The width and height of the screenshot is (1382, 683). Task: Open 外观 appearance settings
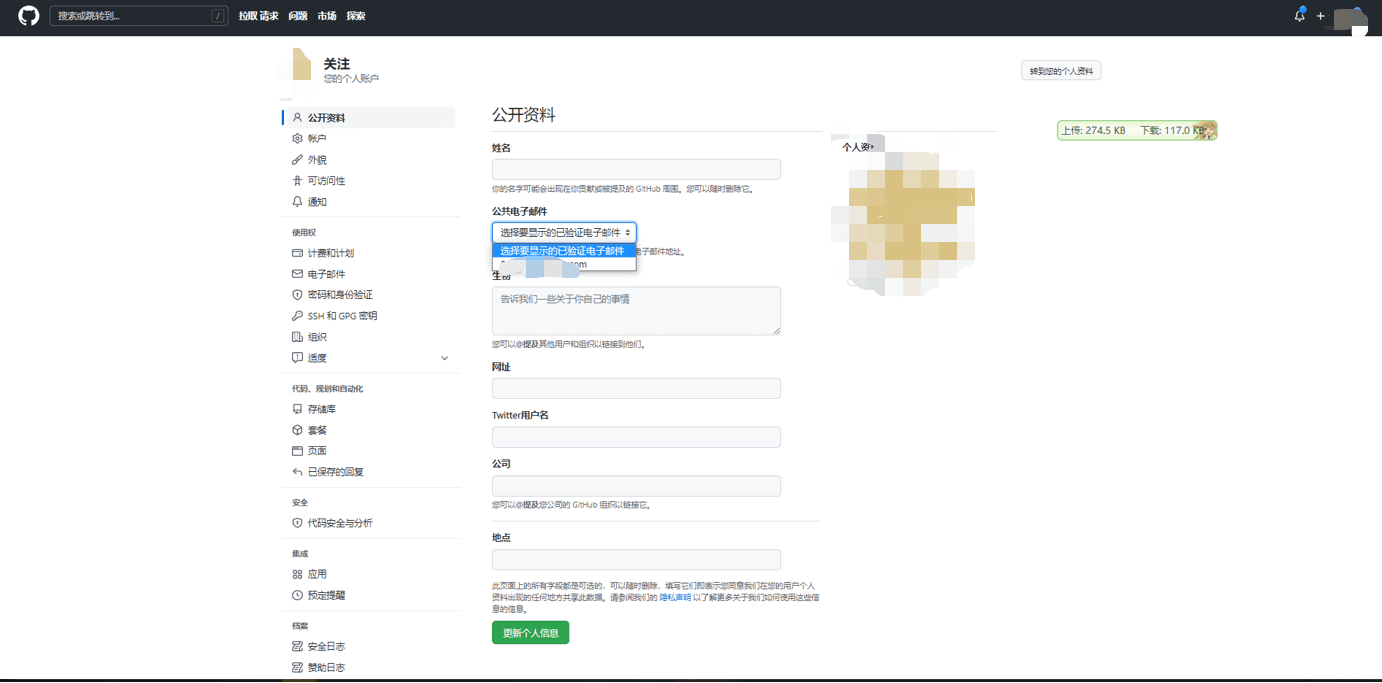click(x=316, y=160)
